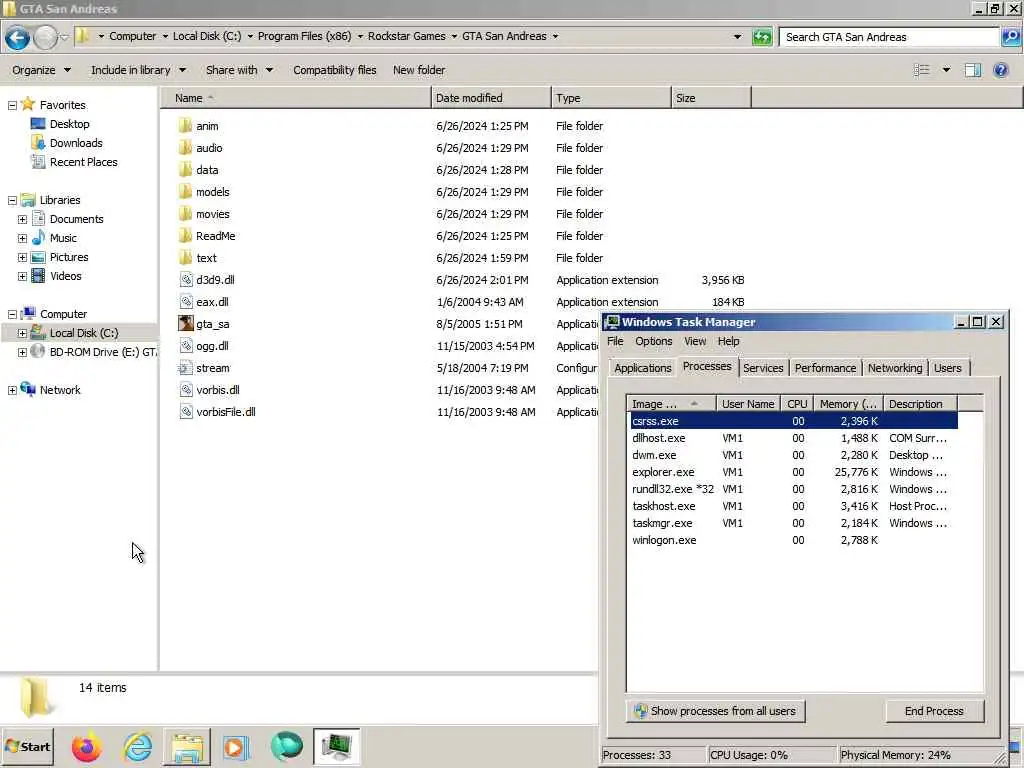Image resolution: width=1024 pixels, height=768 pixels.
Task: Click the search magnifier icon
Action: click(x=1010, y=37)
